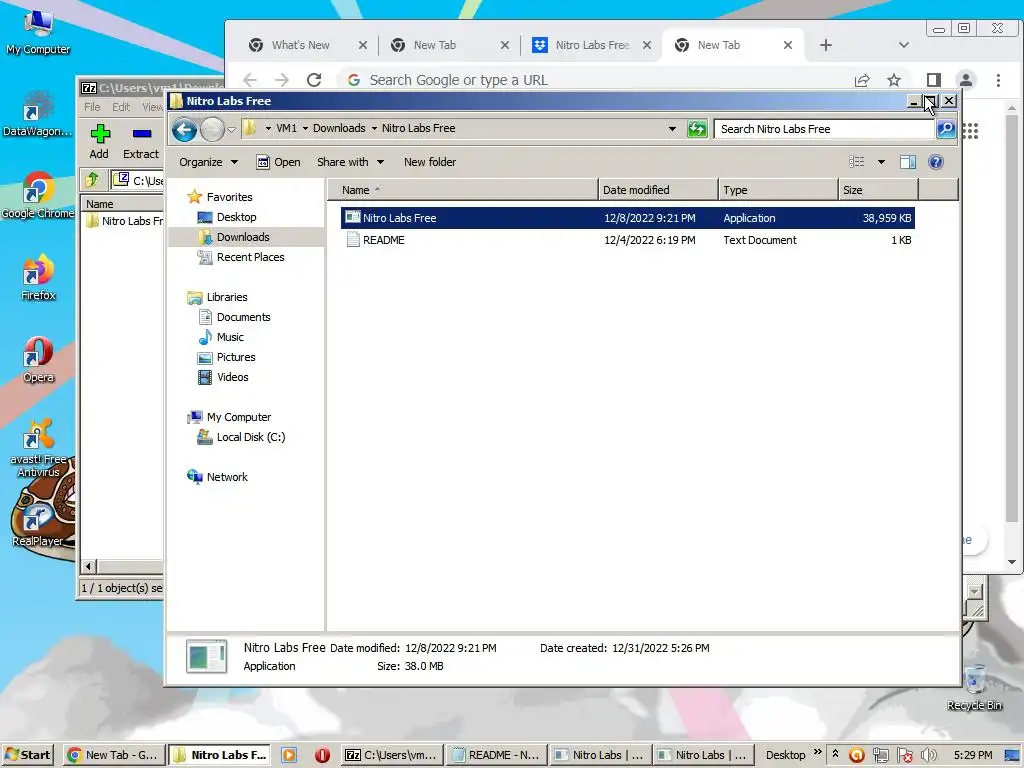Close the What's New Chrome tab
The width and height of the screenshot is (1024, 768).
coord(363,45)
